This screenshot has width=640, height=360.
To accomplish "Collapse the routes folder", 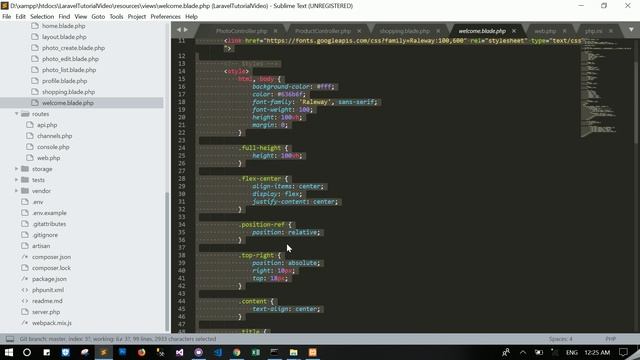I will [17, 114].
